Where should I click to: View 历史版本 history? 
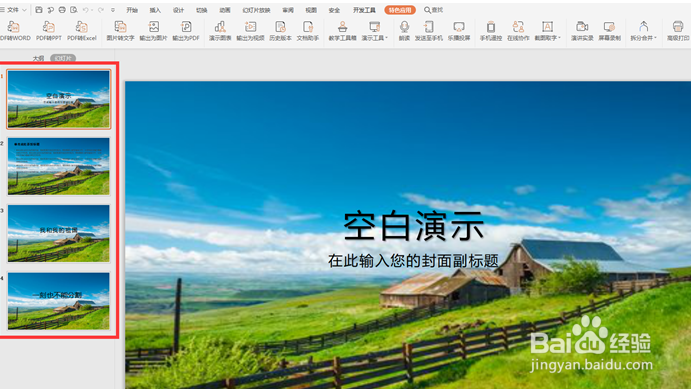click(x=280, y=31)
